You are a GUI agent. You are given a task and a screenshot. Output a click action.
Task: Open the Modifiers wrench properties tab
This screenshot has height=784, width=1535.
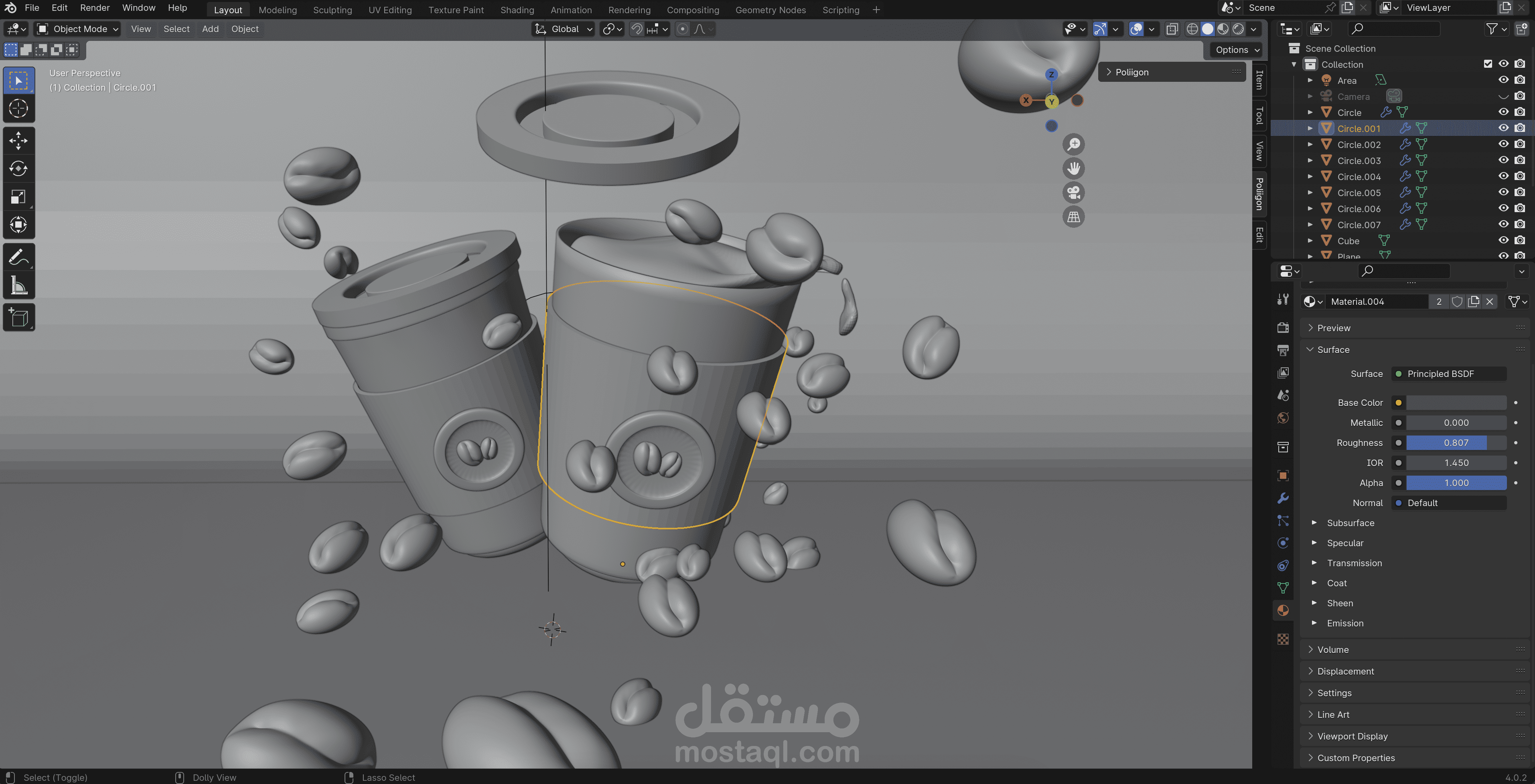pos(1283,498)
